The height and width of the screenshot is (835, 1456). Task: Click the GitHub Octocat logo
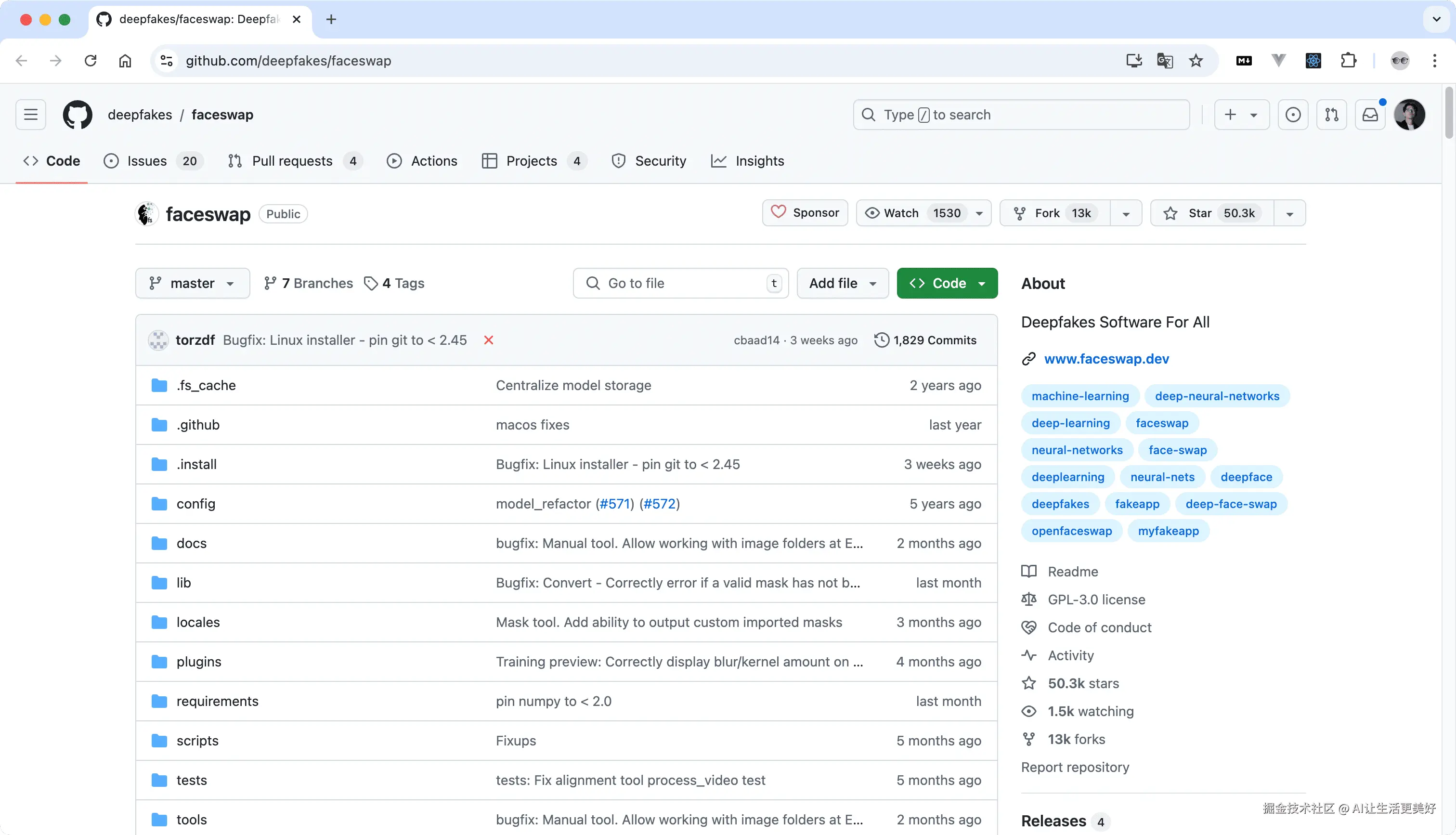pos(78,115)
